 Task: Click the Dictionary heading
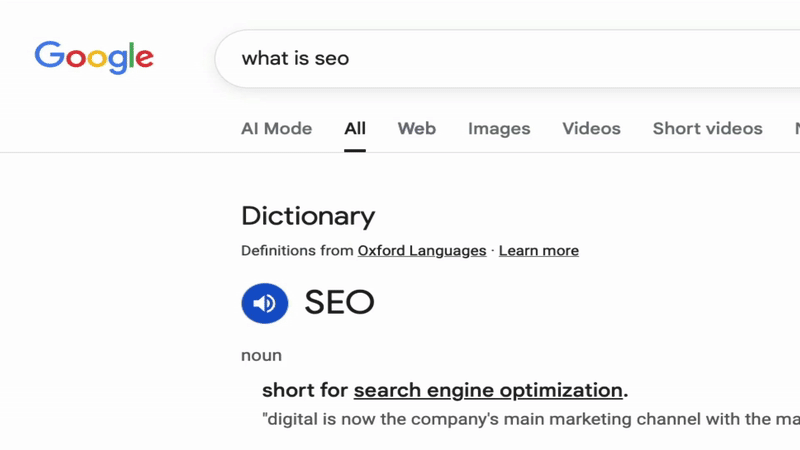point(308,216)
